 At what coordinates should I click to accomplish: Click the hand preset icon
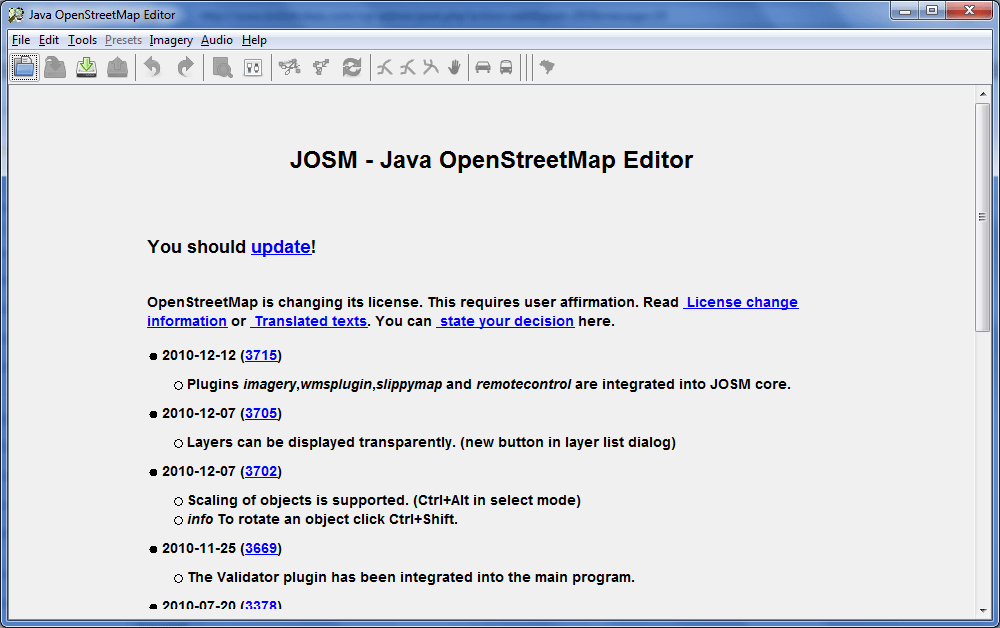click(454, 67)
